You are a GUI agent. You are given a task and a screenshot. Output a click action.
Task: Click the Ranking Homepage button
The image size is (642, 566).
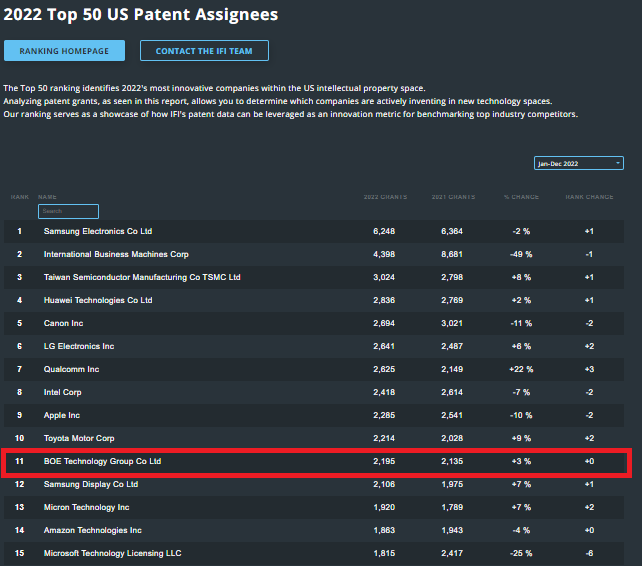pos(64,51)
